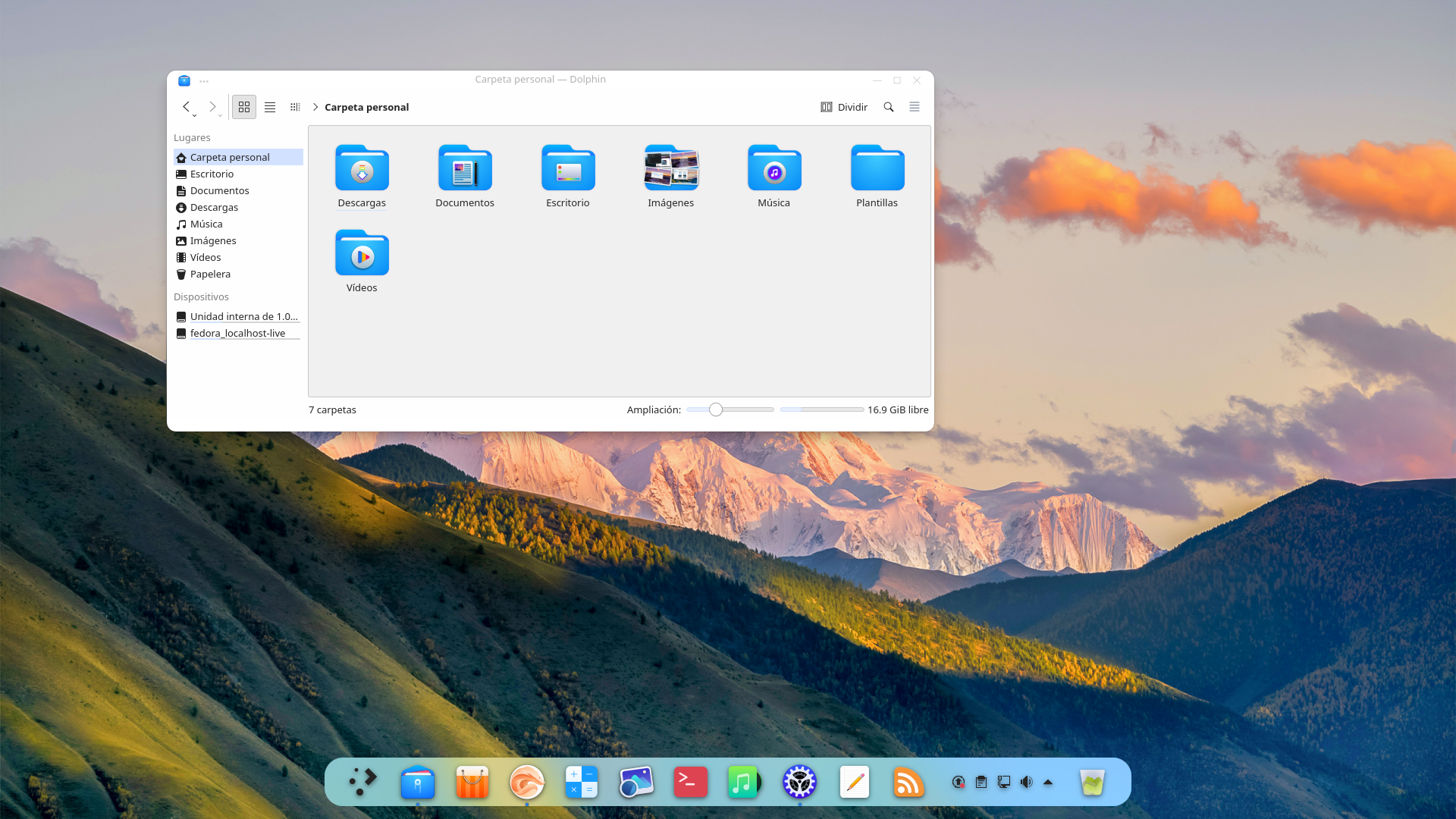The height and width of the screenshot is (819, 1456).
Task: Select the Vídeos folder icon
Action: click(362, 253)
